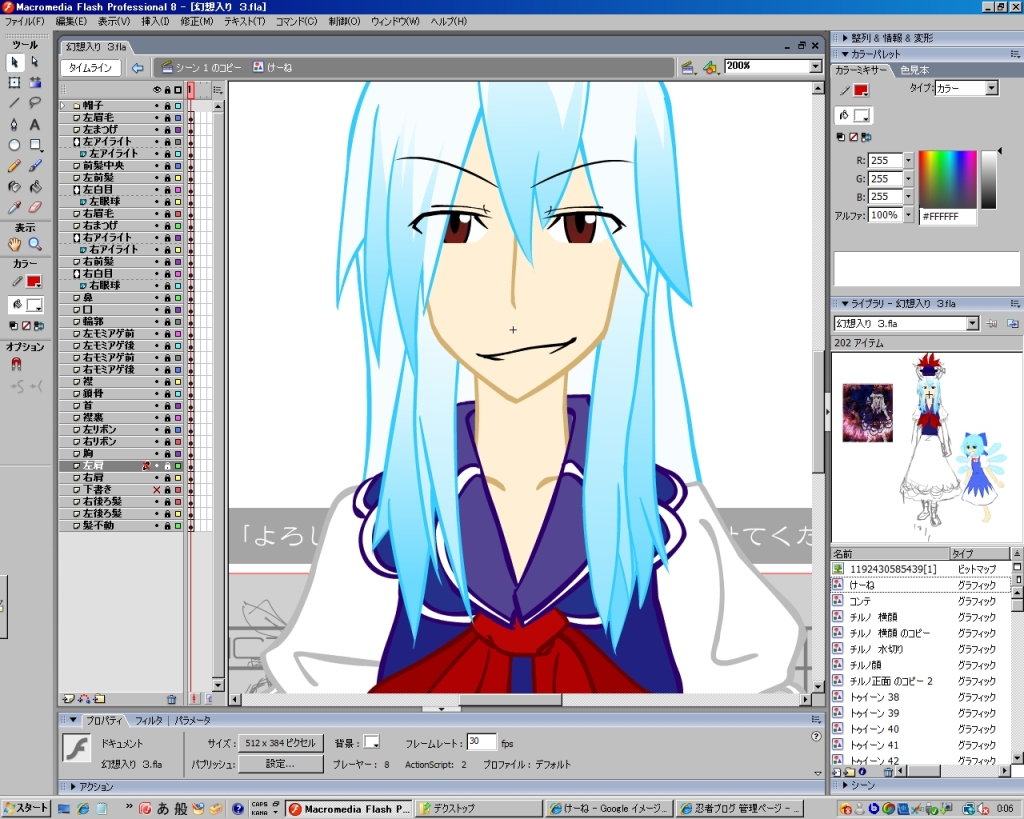Screen dimensions: 1024x819
Task: Click the red stroke color swatch in toolbox
Action: click(34, 281)
